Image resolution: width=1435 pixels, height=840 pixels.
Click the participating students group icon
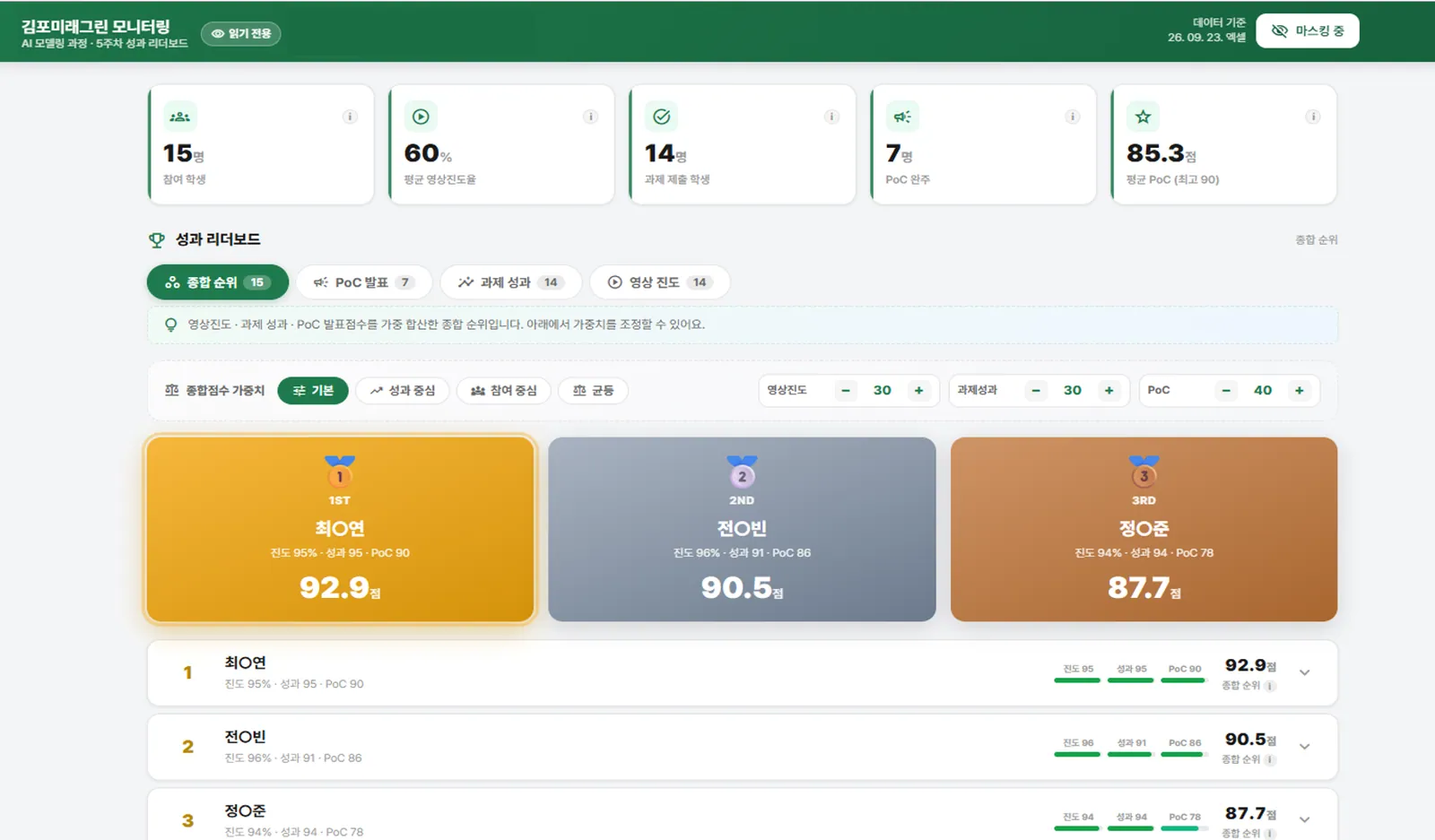(180, 117)
